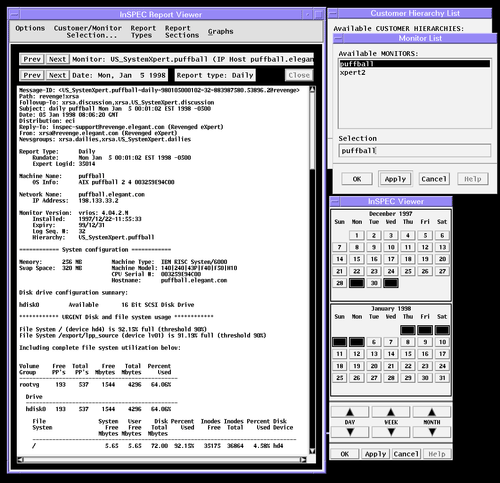Select January 31 in calendar
The height and width of the screenshot is (483, 500).
point(442,378)
